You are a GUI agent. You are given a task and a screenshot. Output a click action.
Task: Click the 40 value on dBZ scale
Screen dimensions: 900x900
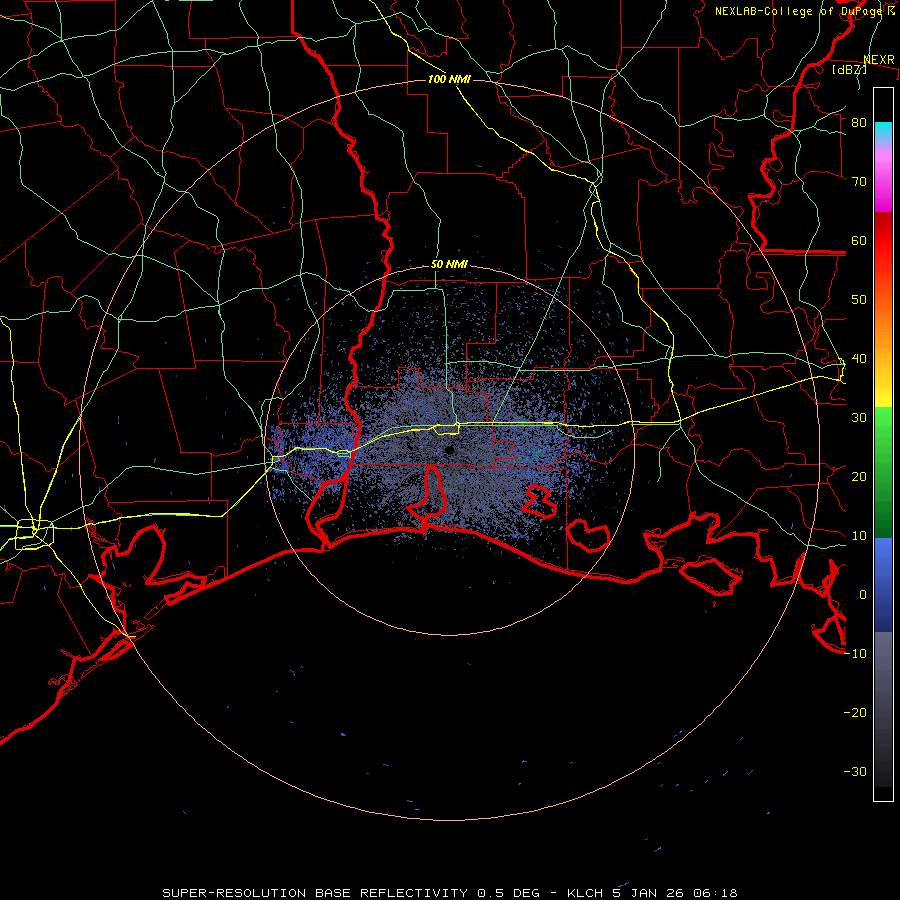click(x=859, y=359)
